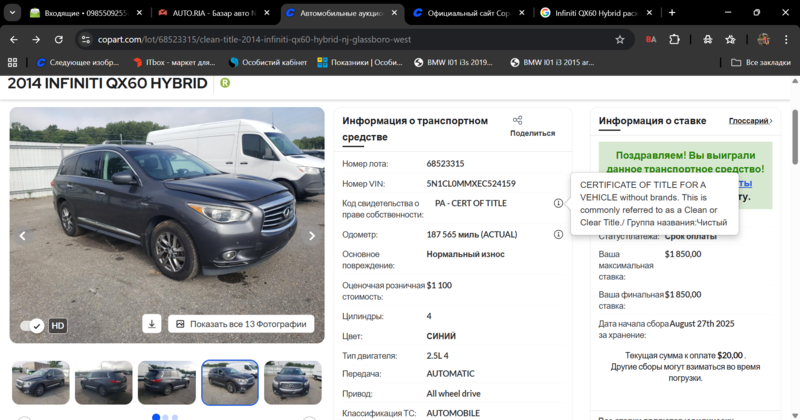Show the next vehicle photo
Screen dimensions: 800x420
312,236
